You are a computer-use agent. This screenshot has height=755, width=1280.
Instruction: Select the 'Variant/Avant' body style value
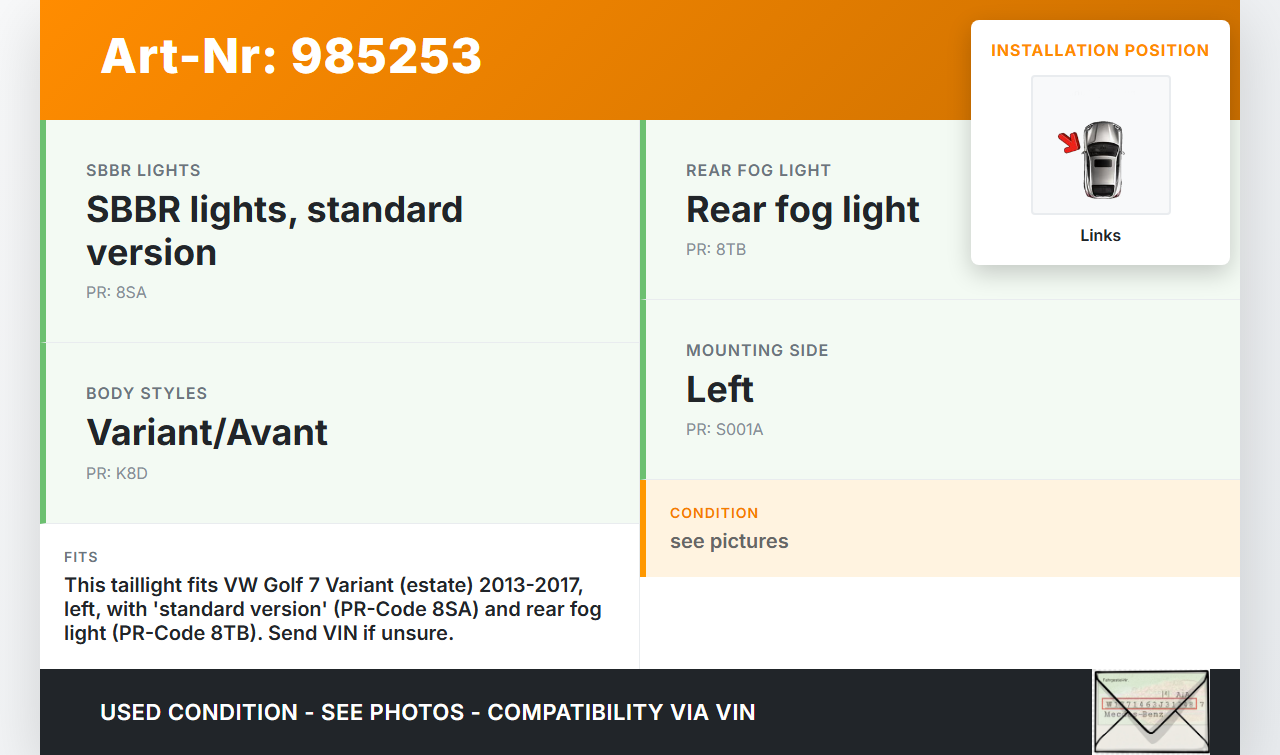pyautogui.click(x=207, y=433)
